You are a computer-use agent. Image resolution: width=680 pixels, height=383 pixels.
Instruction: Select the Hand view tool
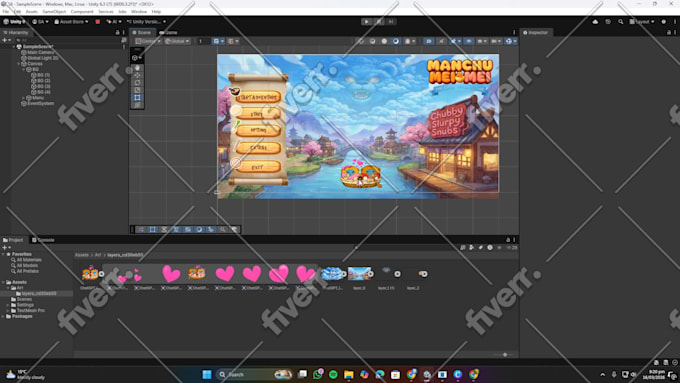[x=137, y=68]
